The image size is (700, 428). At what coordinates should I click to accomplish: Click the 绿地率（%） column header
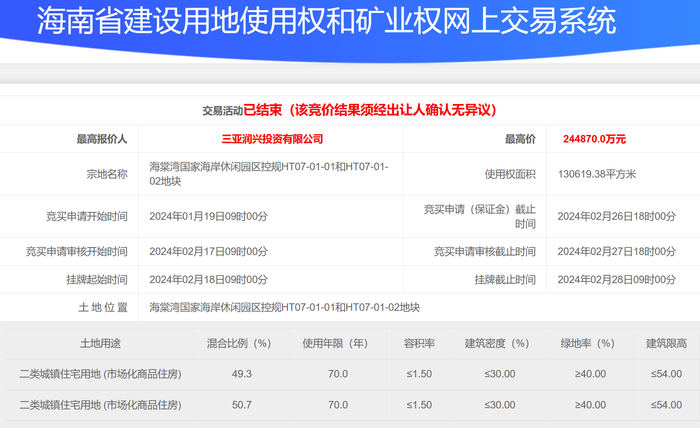[x=588, y=343]
